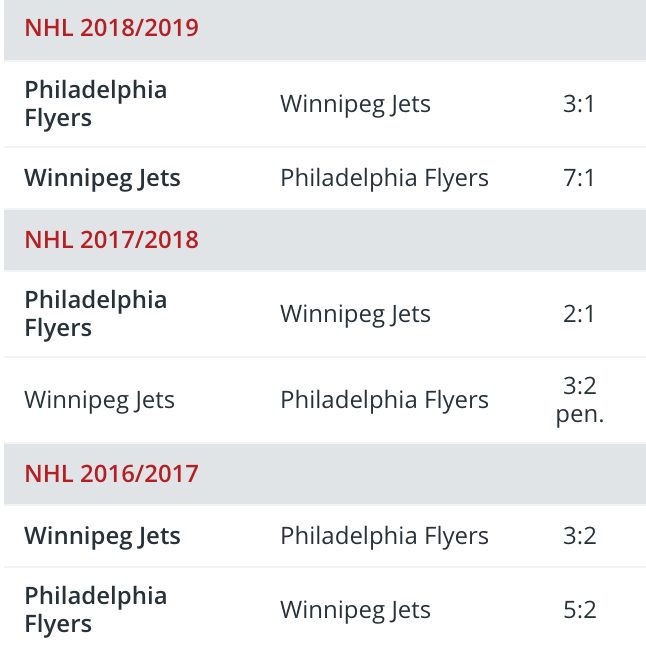Click Winnipeg Jets in the 3:2 pen. row
The height and width of the screenshot is (652, 646).
tap(99, 400)
